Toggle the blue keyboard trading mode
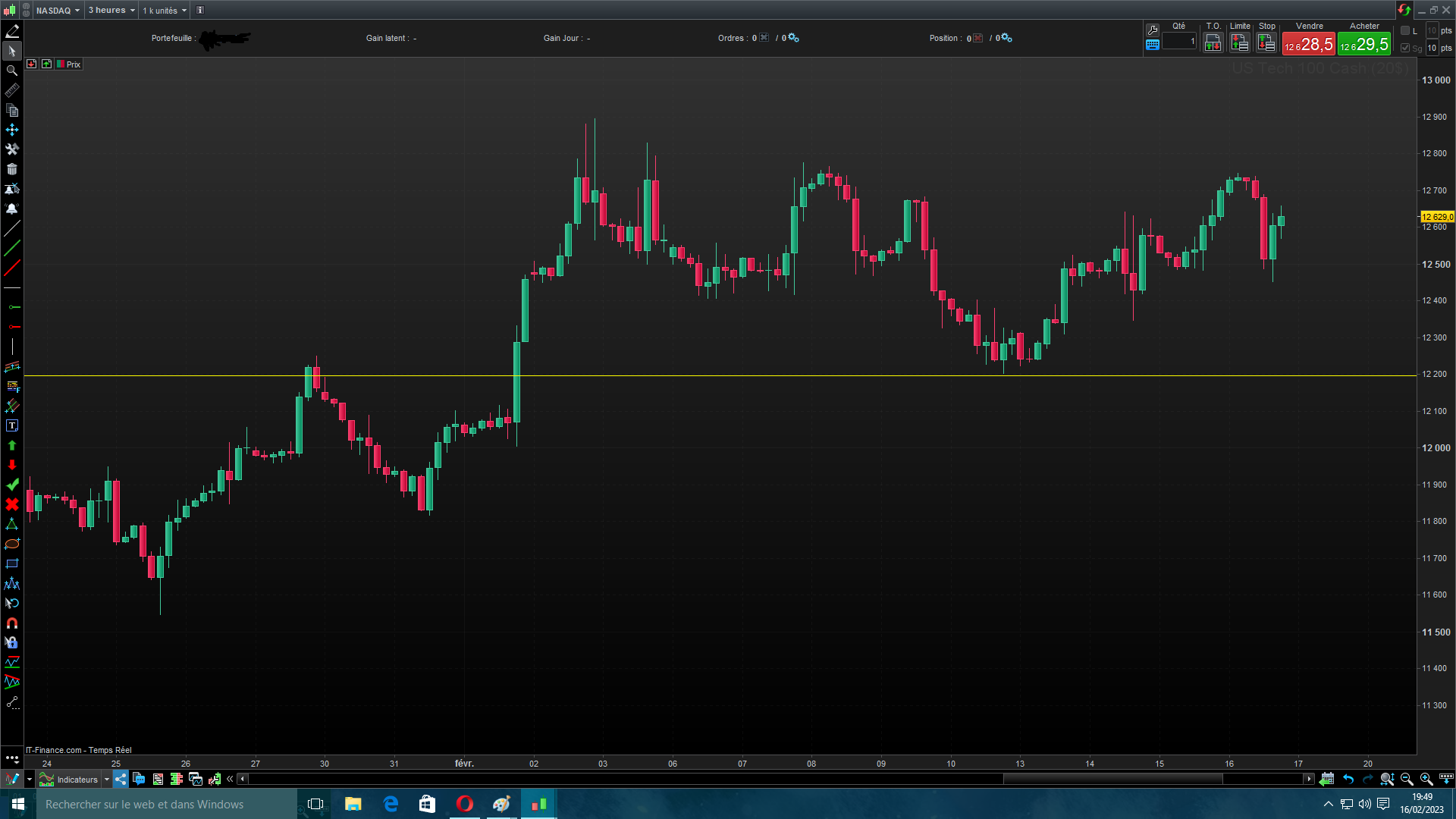Screen dimensions: 1456x819 [1153, 45]
